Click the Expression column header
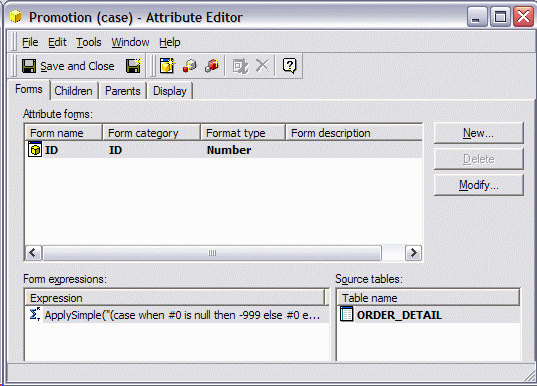537x386 pixels. pos(175,298)
